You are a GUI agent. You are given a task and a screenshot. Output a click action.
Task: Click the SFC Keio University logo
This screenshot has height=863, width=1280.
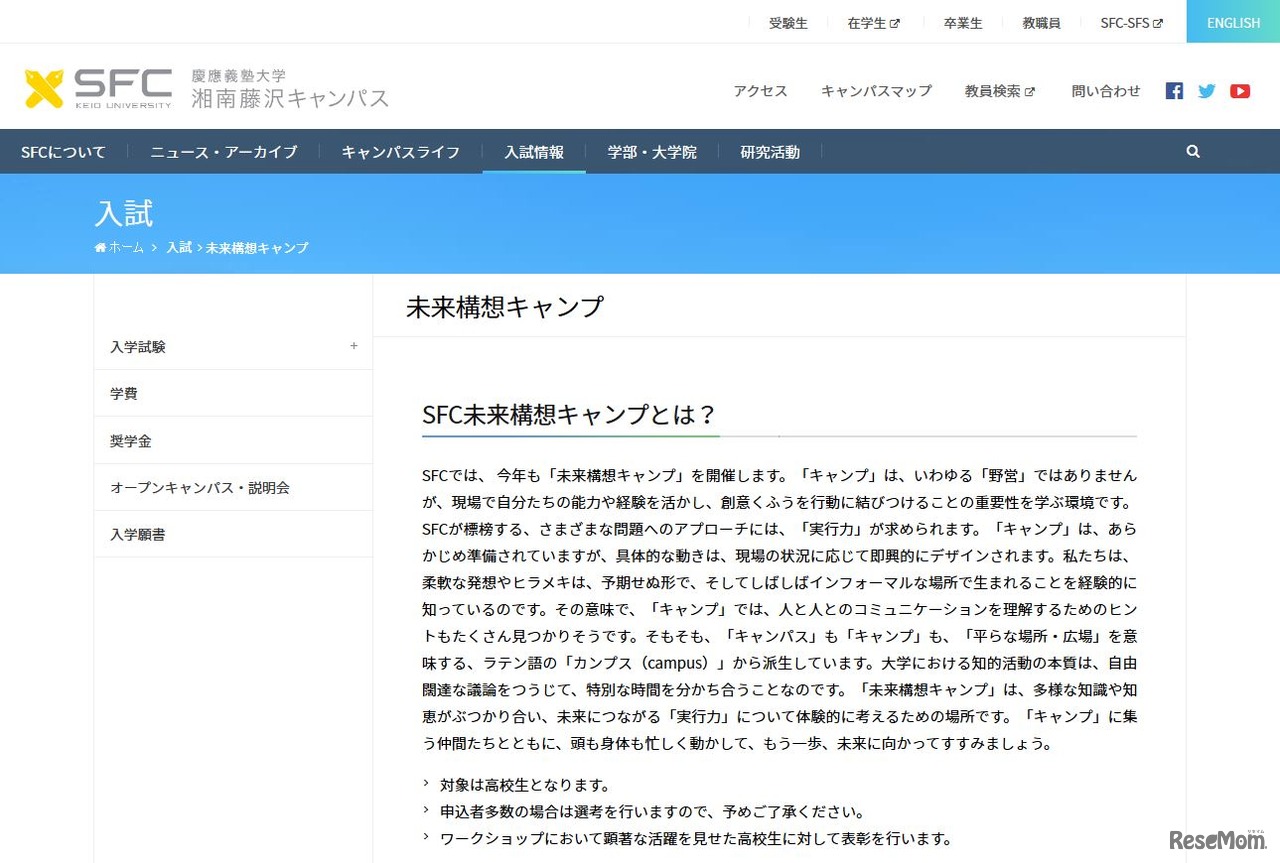(x=98, y=86)
